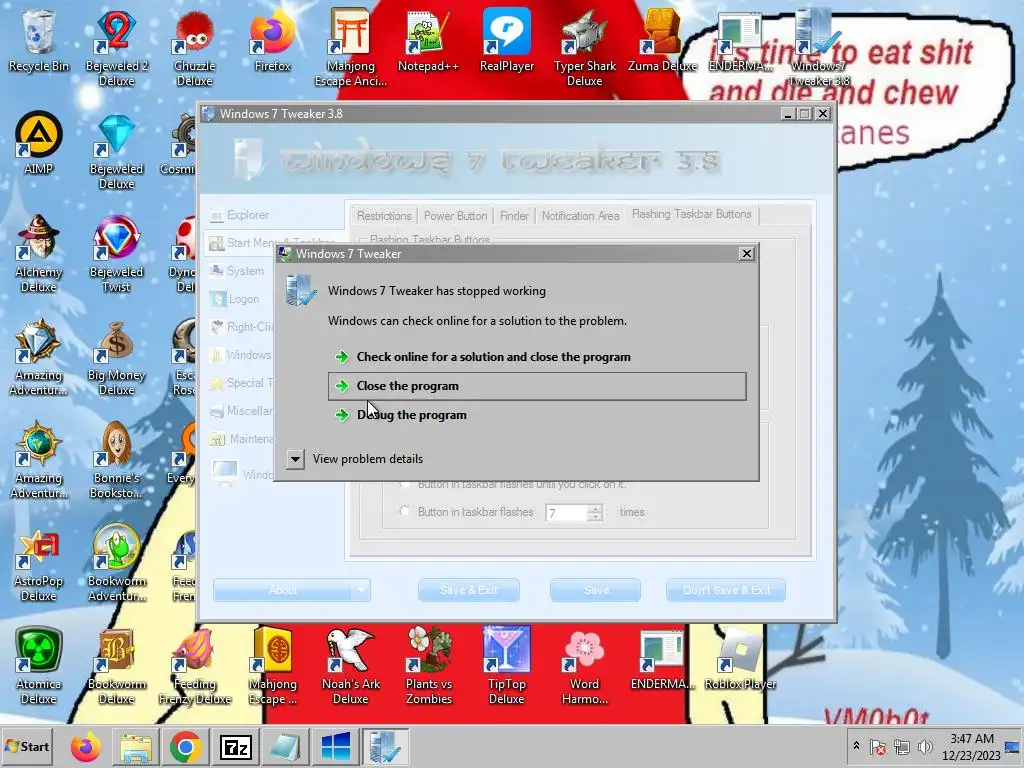The height and width of the screenshot is (768, 1024).
Task: Select the Roblox Player desktop icon
Action: 740,659
